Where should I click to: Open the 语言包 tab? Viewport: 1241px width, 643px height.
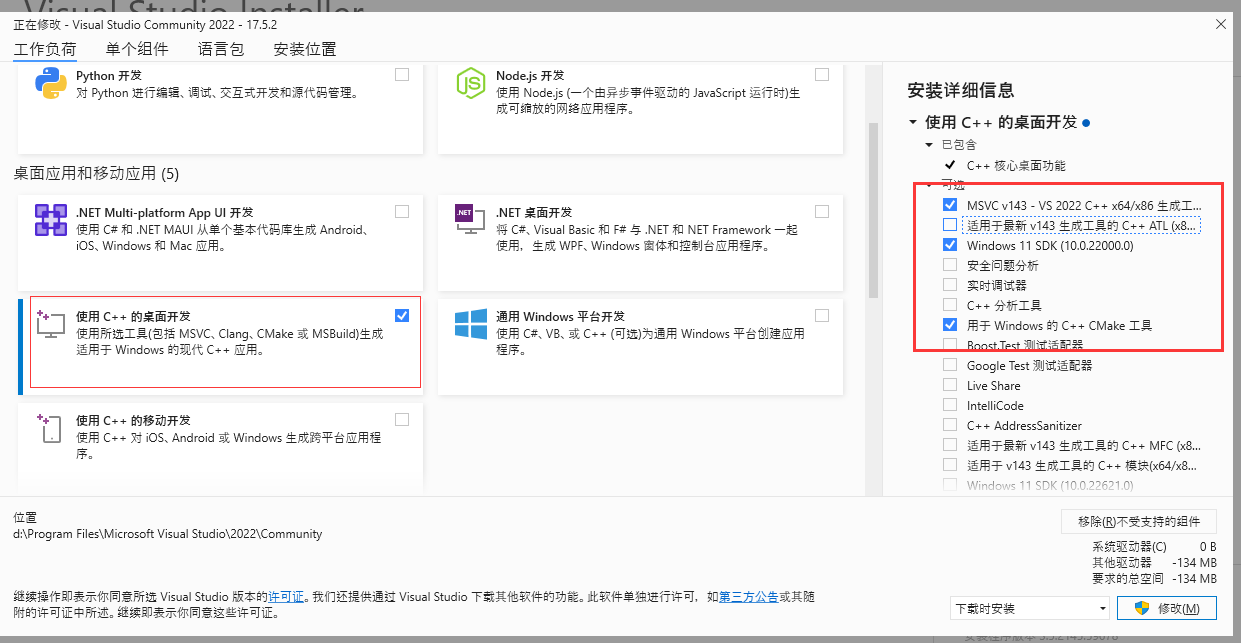(x=222, y=48)
